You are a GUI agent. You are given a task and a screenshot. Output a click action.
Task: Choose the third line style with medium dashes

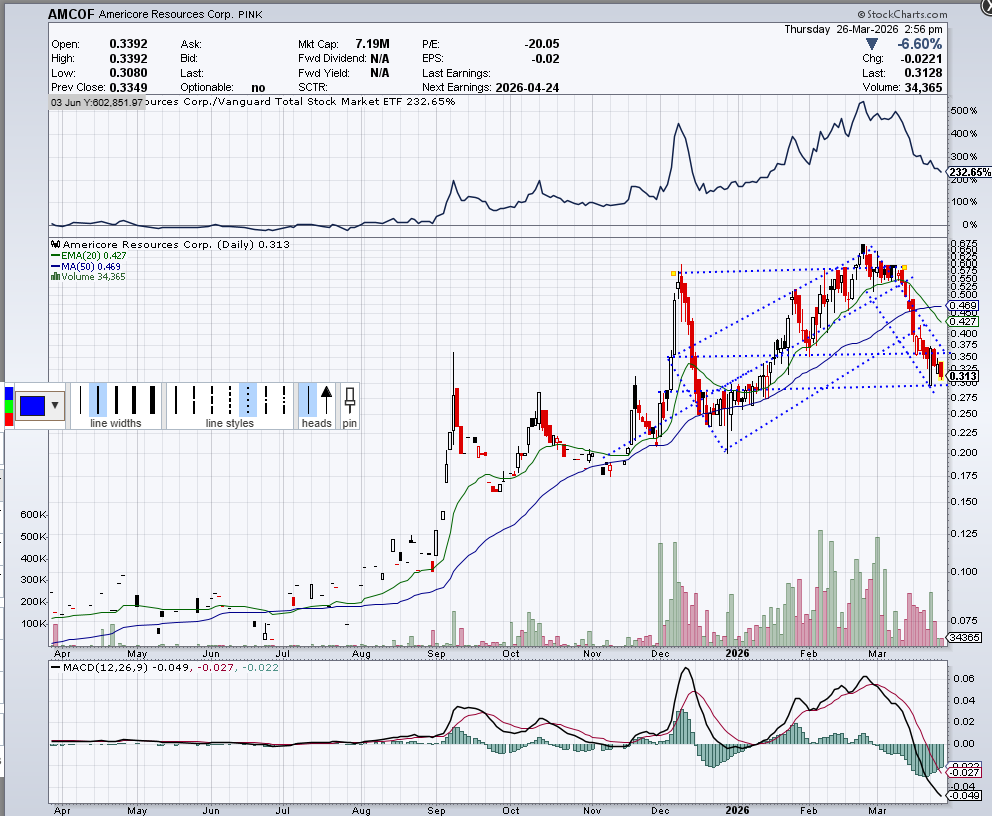click(212, 400)
